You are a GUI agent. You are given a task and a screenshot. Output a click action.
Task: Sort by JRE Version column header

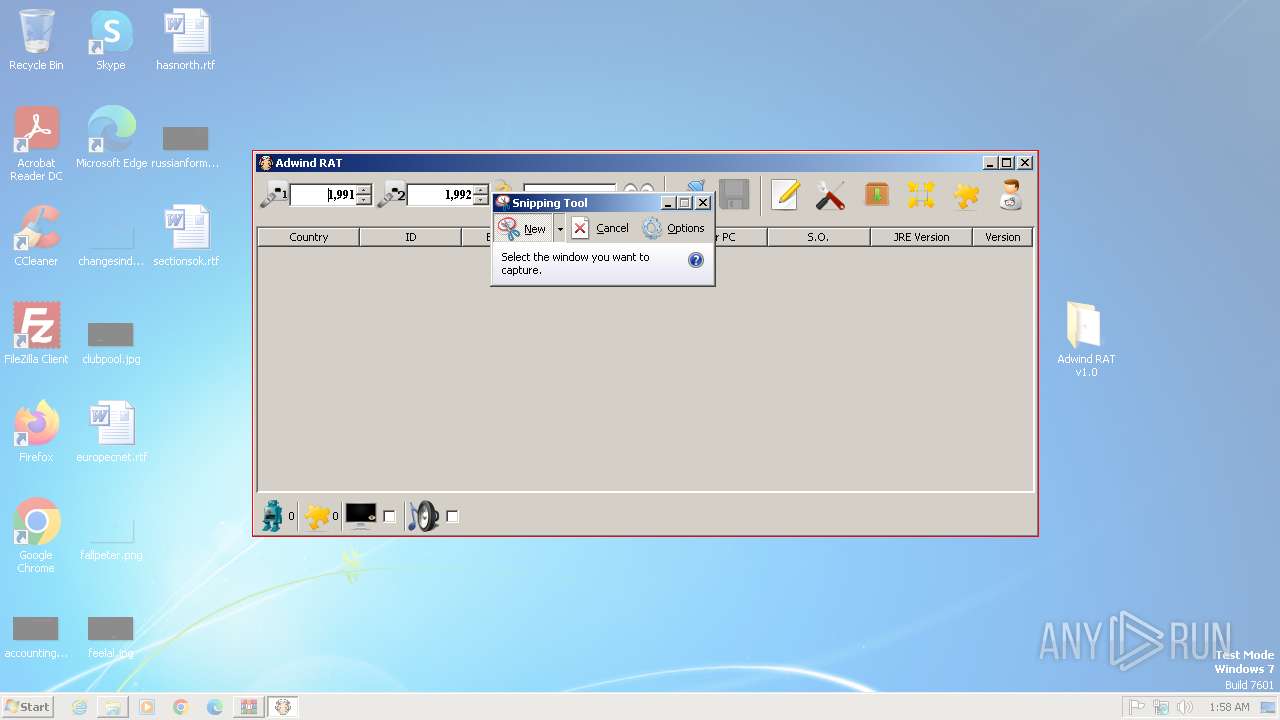921,237
